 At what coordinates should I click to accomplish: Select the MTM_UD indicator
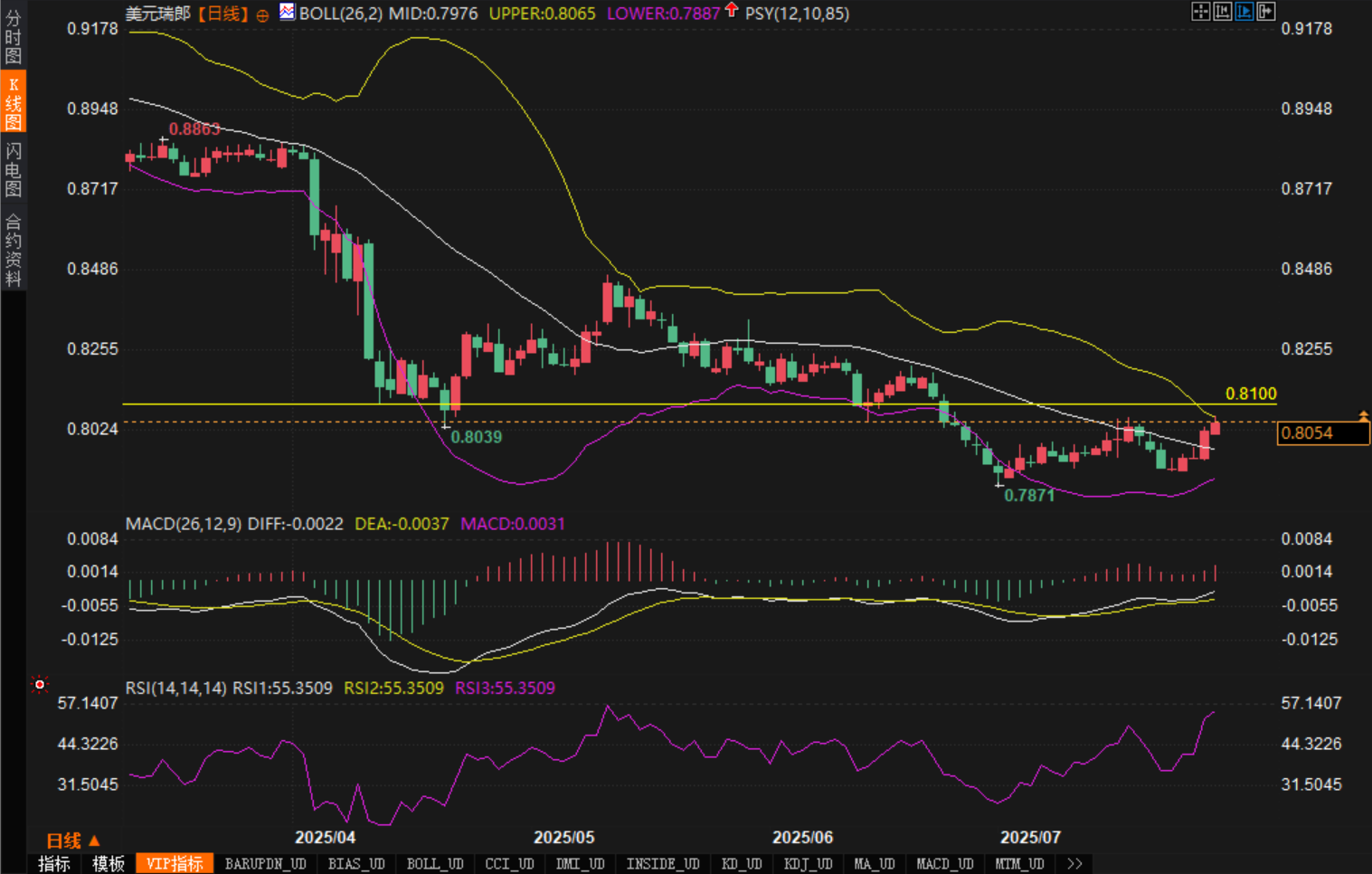point(1019,864)
